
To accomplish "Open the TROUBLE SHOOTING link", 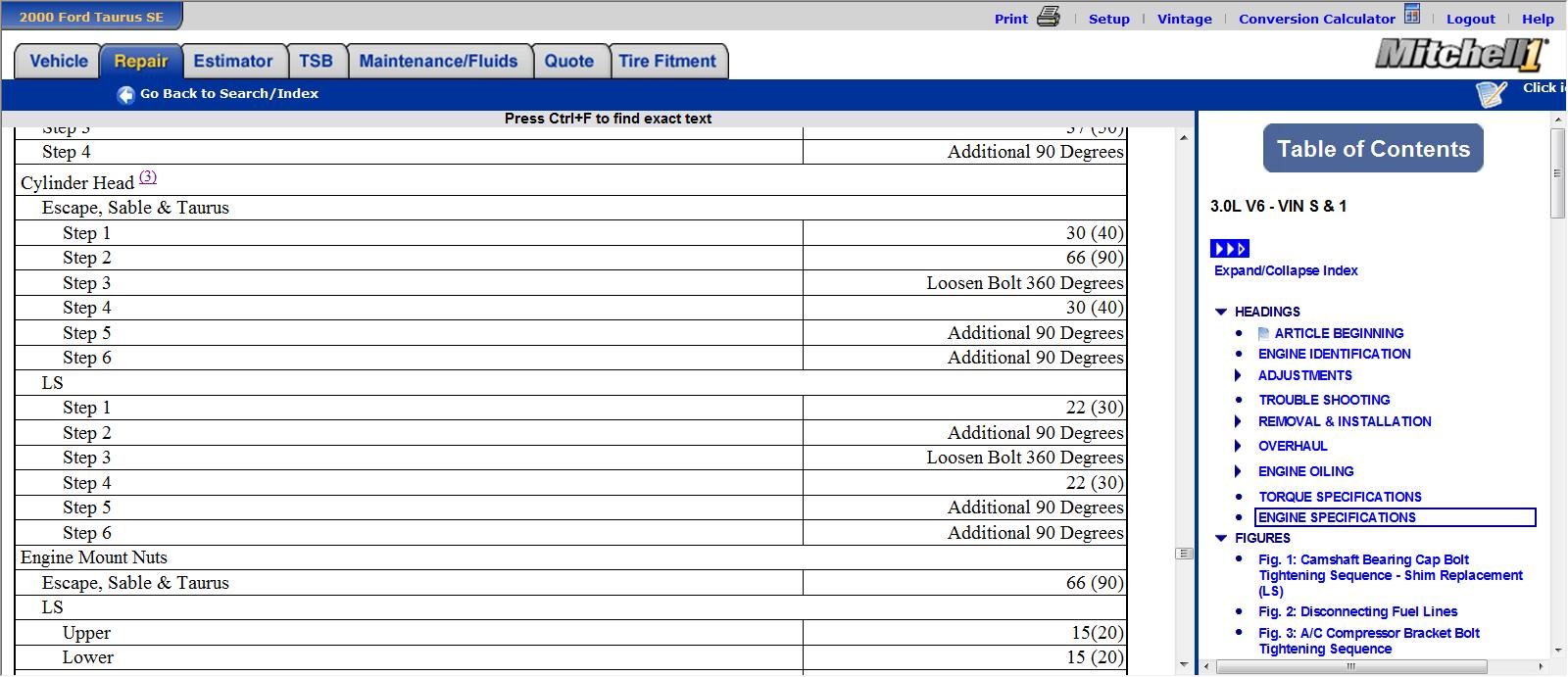I will coord(1324,401).
